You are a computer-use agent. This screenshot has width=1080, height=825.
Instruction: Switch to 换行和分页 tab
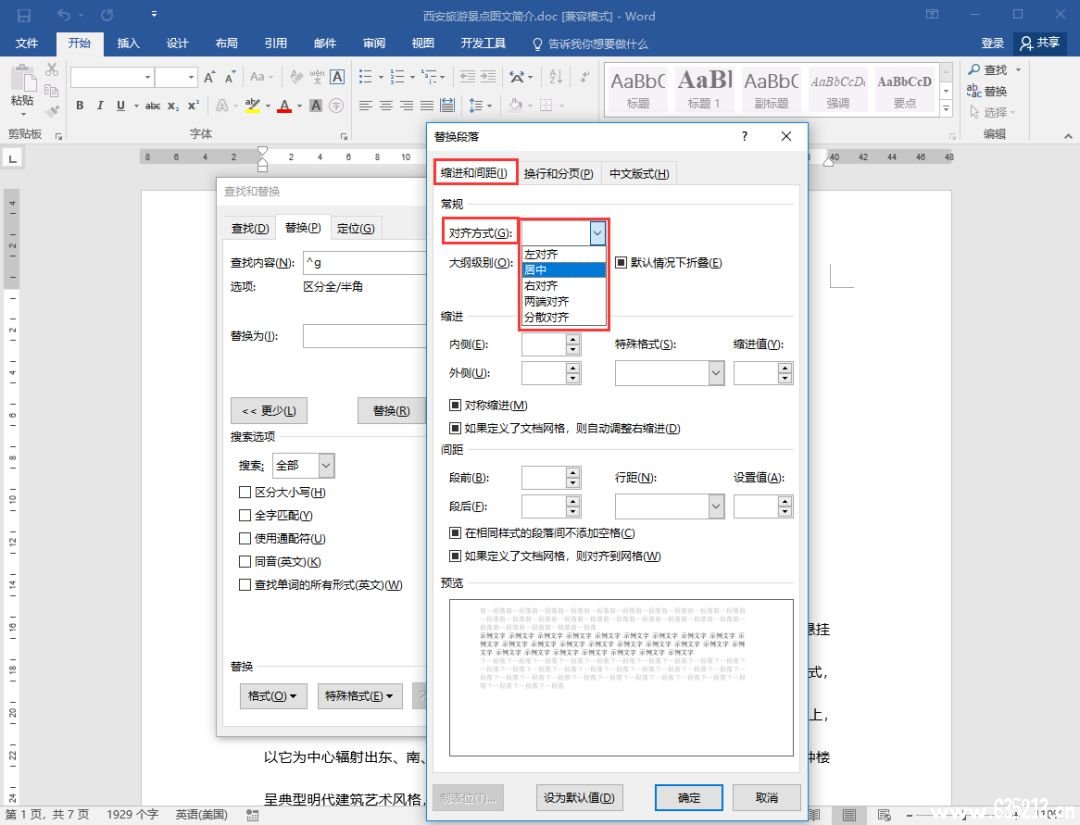(559, 174)
